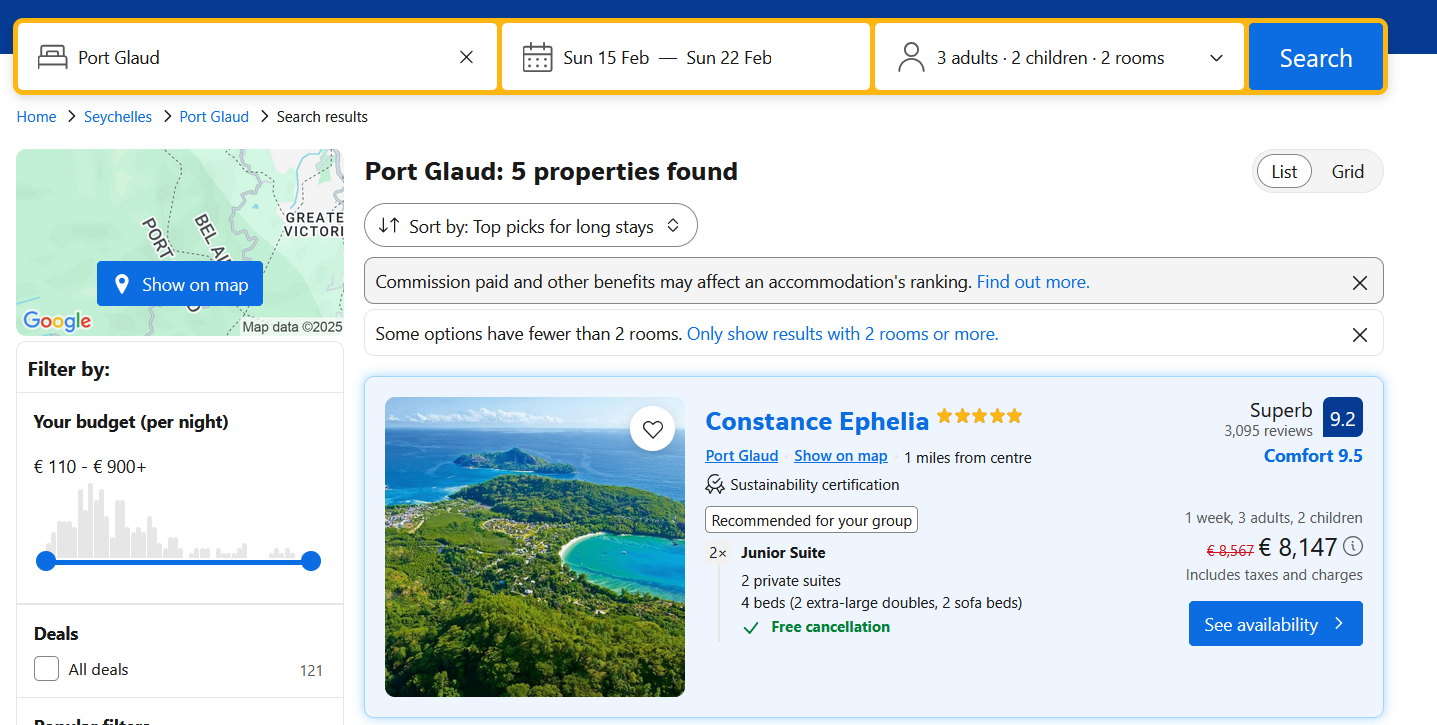
Task: Switch results to Grid view
Action: click(1347, 172)
